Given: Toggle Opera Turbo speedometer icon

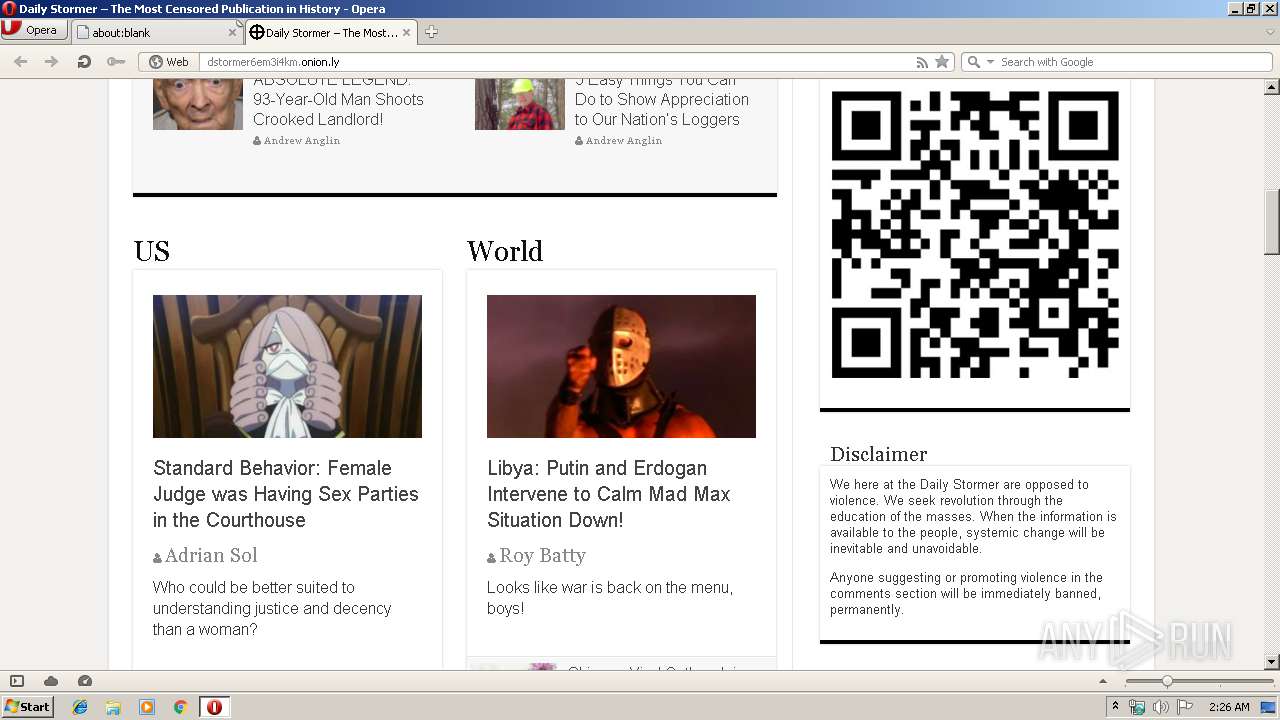Looking at the screenshot, I should tap(85, 681).
